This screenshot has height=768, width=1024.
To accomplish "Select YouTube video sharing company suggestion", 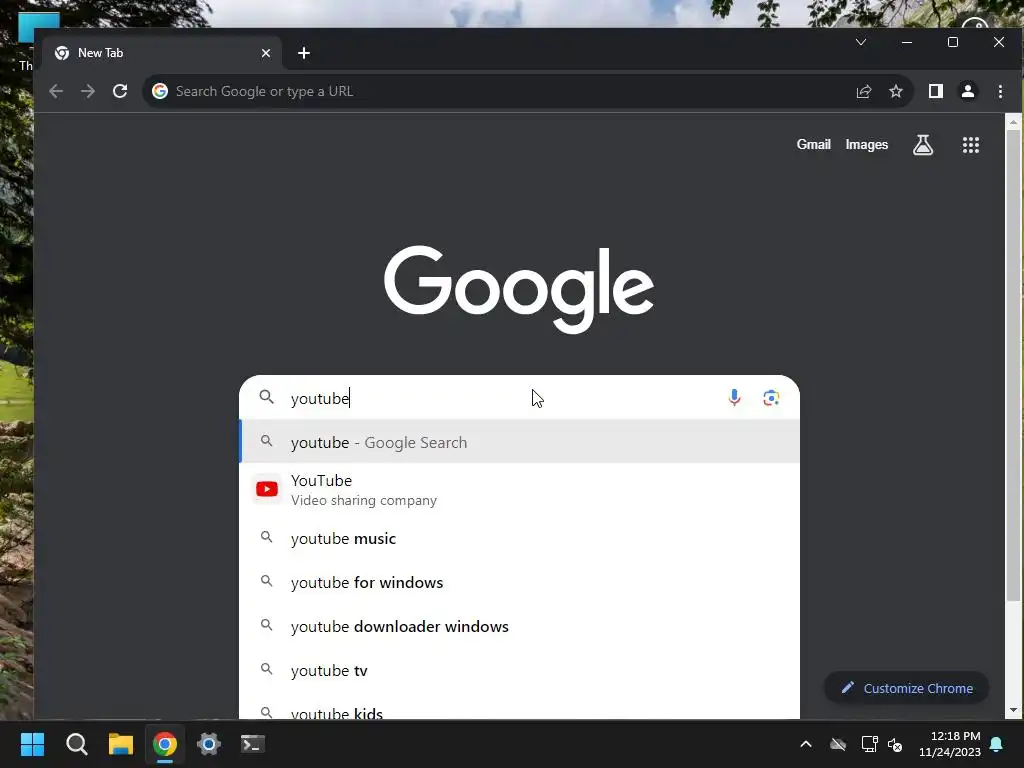I will tap(520, 490).
